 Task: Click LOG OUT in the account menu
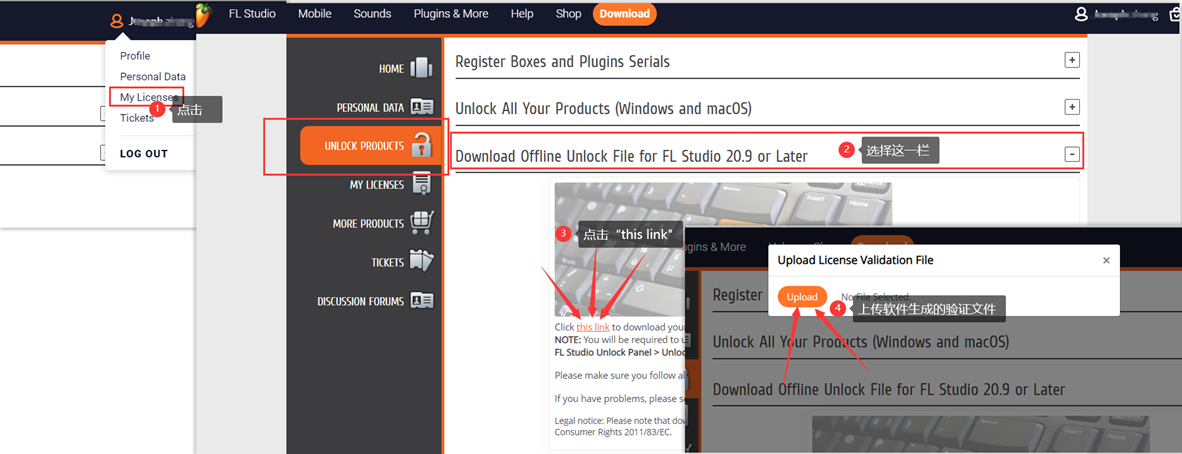(x=144, y=154)
